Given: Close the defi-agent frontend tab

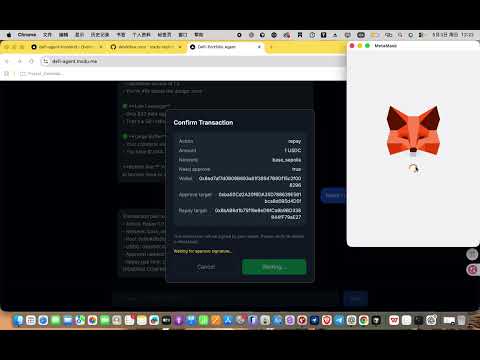Looking at the screenshot, I should tap(101, 47).
